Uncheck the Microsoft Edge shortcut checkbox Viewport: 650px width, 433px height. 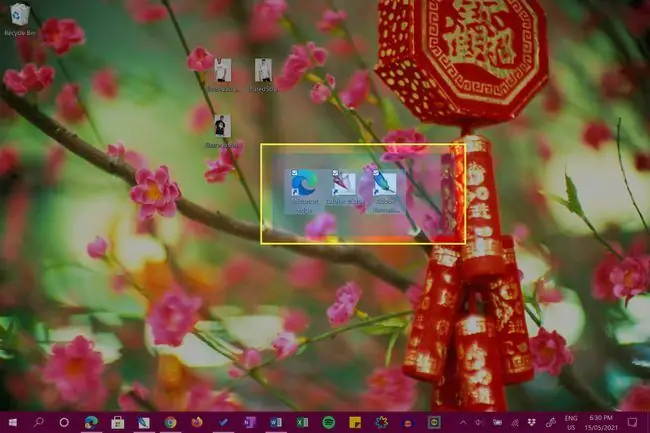click(x=294, y=172)
